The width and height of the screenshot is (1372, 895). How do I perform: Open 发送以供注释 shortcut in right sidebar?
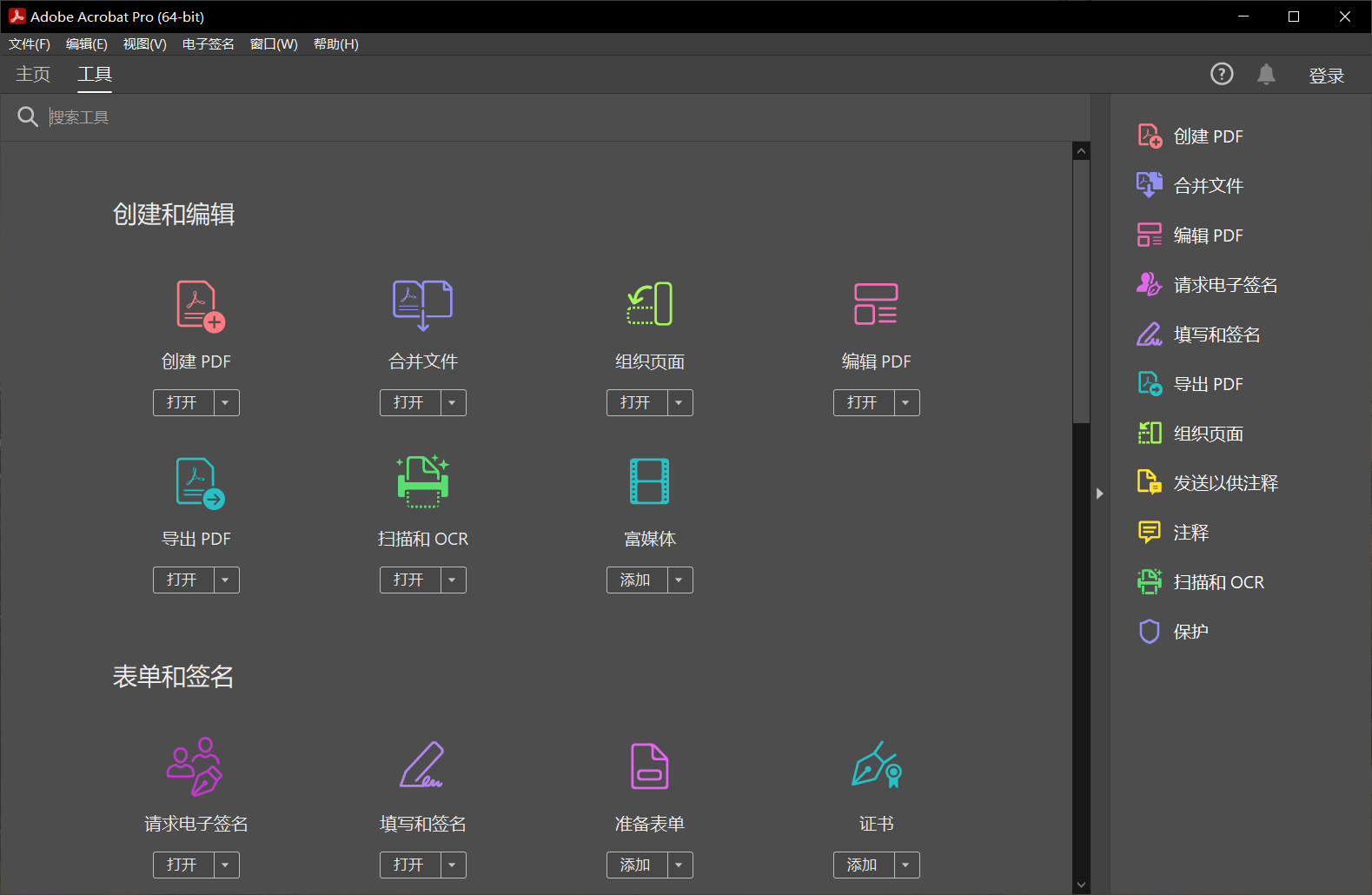click(x=1208, y=483)
